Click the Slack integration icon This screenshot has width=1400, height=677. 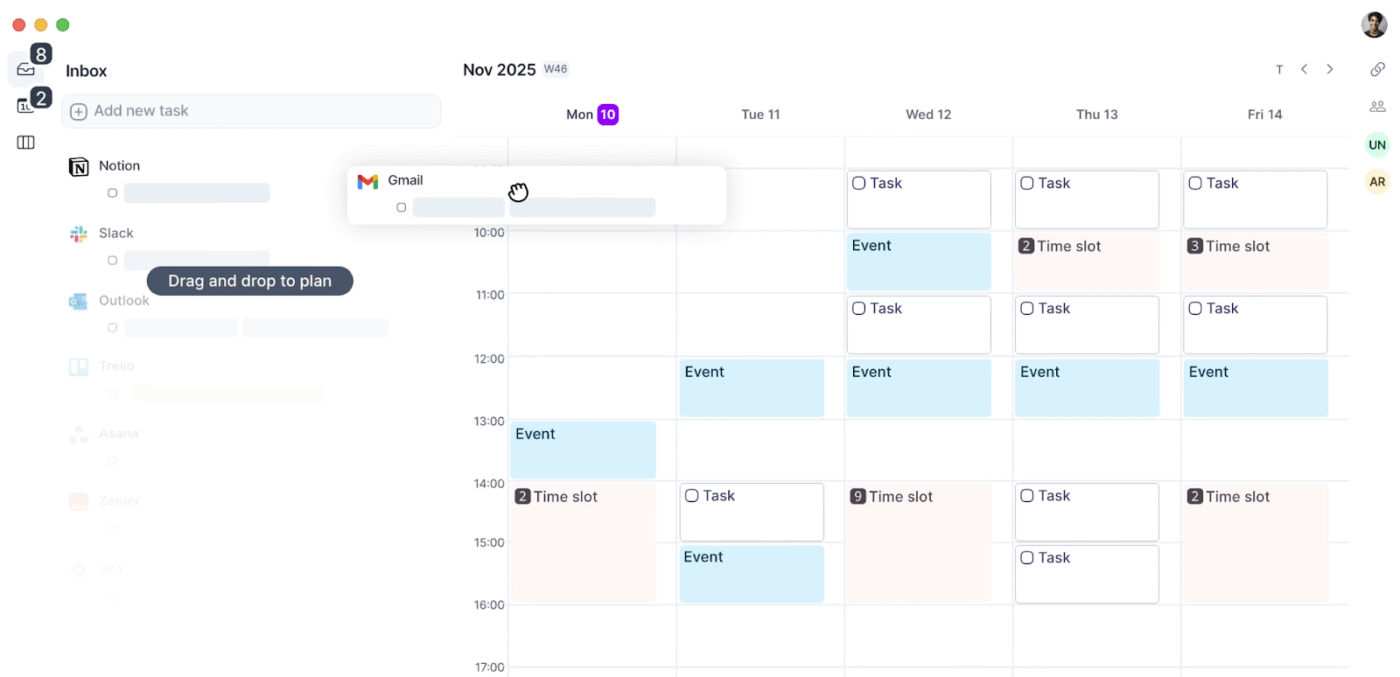78,234
